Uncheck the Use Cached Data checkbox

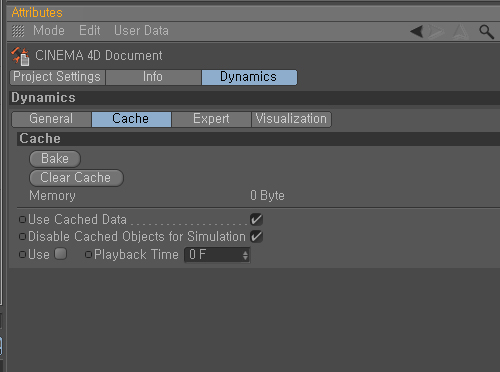256,219
